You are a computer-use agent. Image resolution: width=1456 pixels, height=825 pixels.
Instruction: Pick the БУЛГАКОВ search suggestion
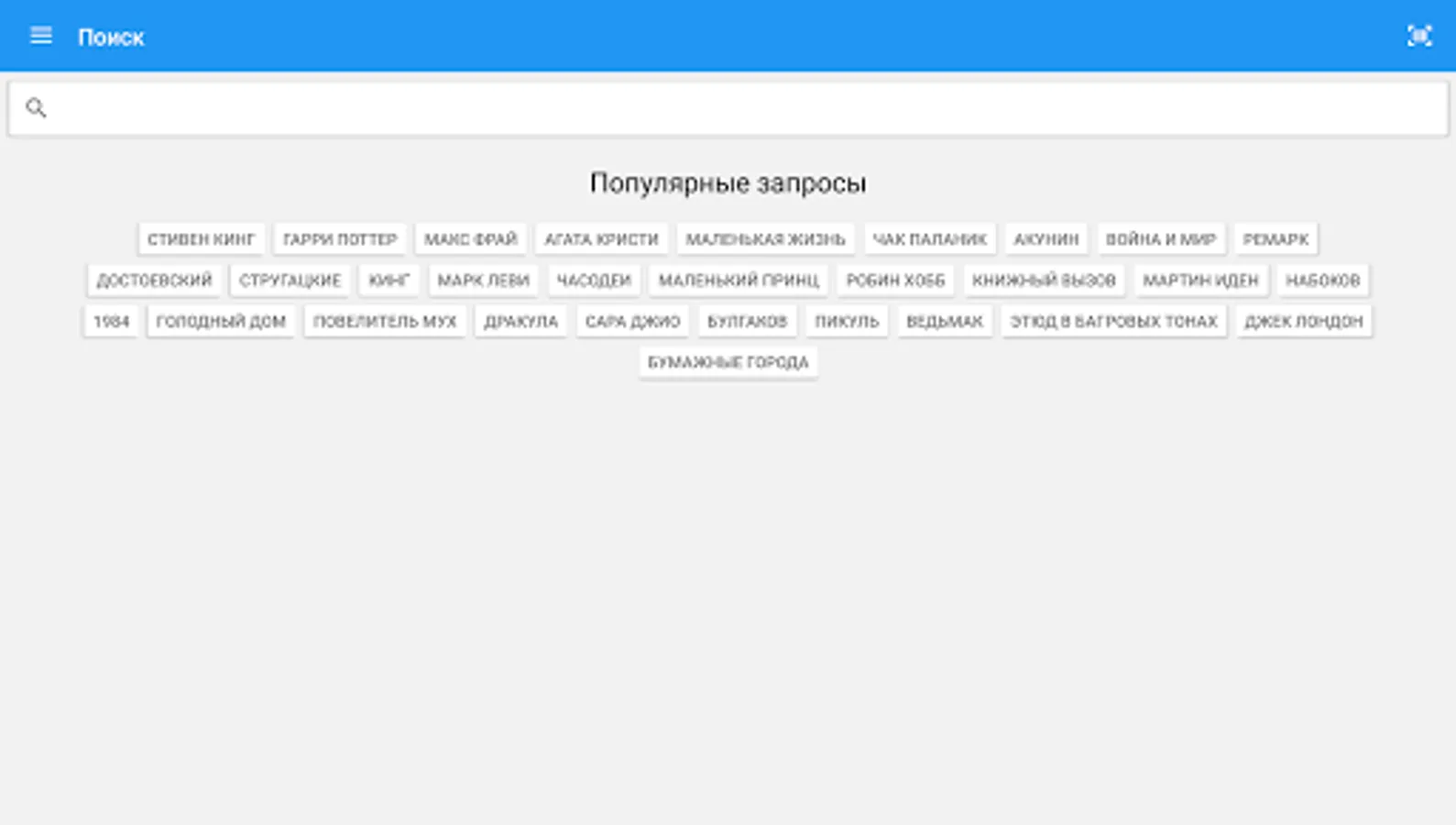(x=748, y=322)
